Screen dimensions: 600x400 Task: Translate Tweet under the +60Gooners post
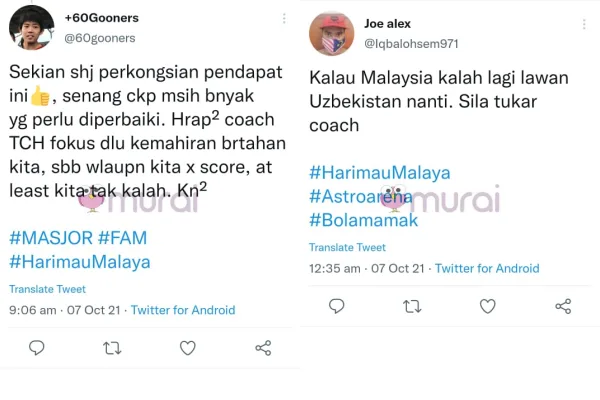click(47, 289)
